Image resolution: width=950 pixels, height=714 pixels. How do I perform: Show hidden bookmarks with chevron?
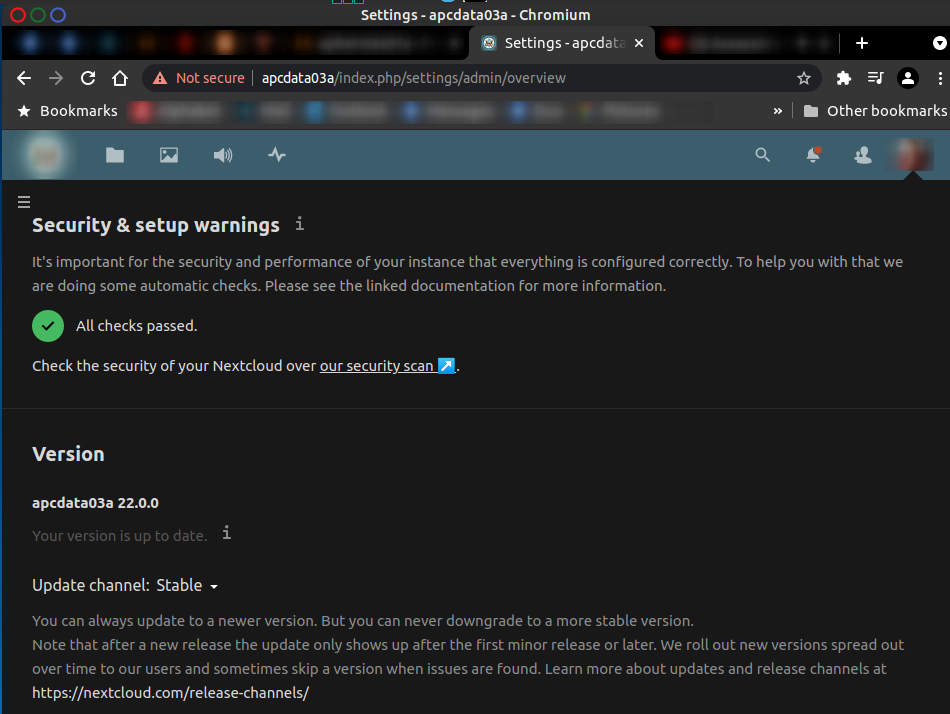(x=777, y=111)
